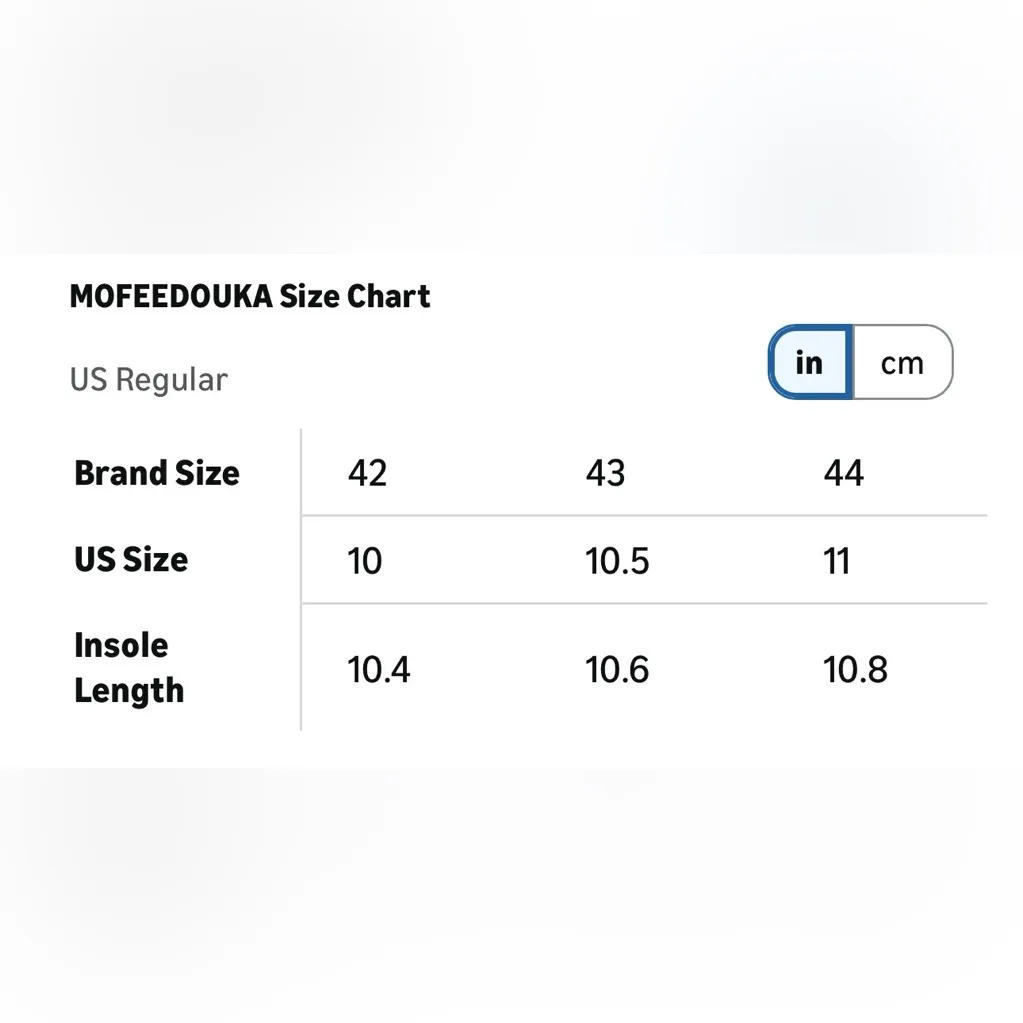Switch measurement units to cm
The image size is (1023, 1023).
902,362
